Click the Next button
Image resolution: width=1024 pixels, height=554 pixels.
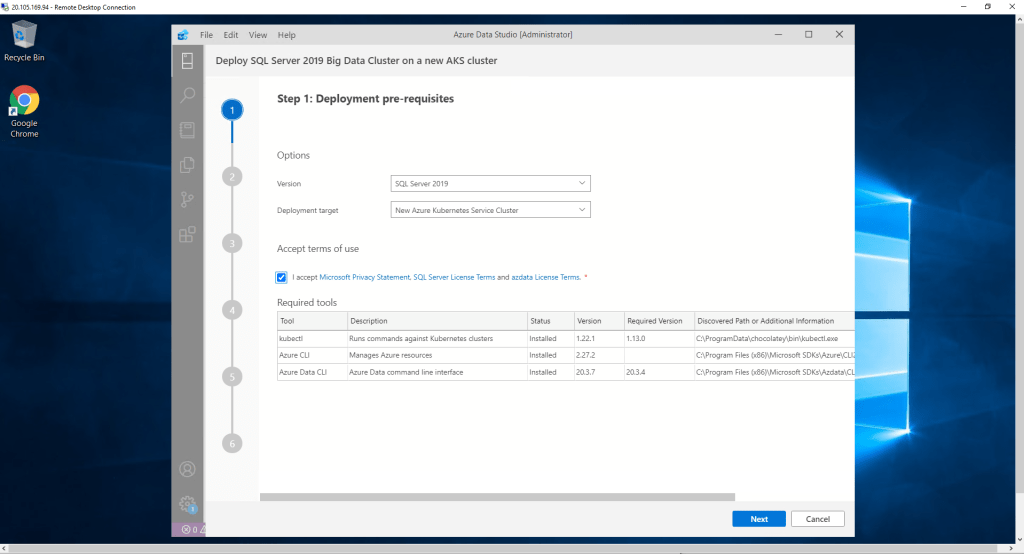pyautogui.click(x=759, y=519)
